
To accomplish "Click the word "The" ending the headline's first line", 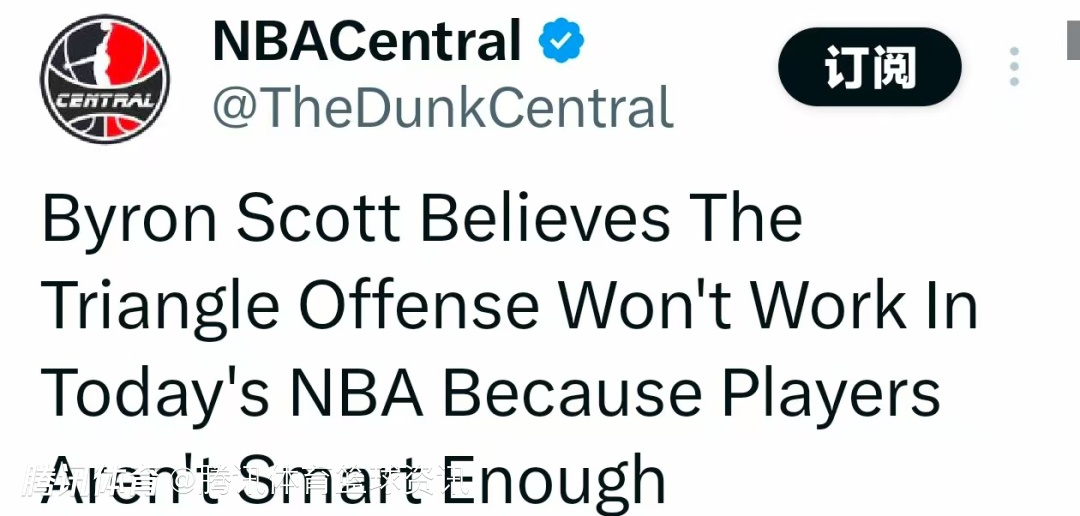I will (x=745, y=219).
